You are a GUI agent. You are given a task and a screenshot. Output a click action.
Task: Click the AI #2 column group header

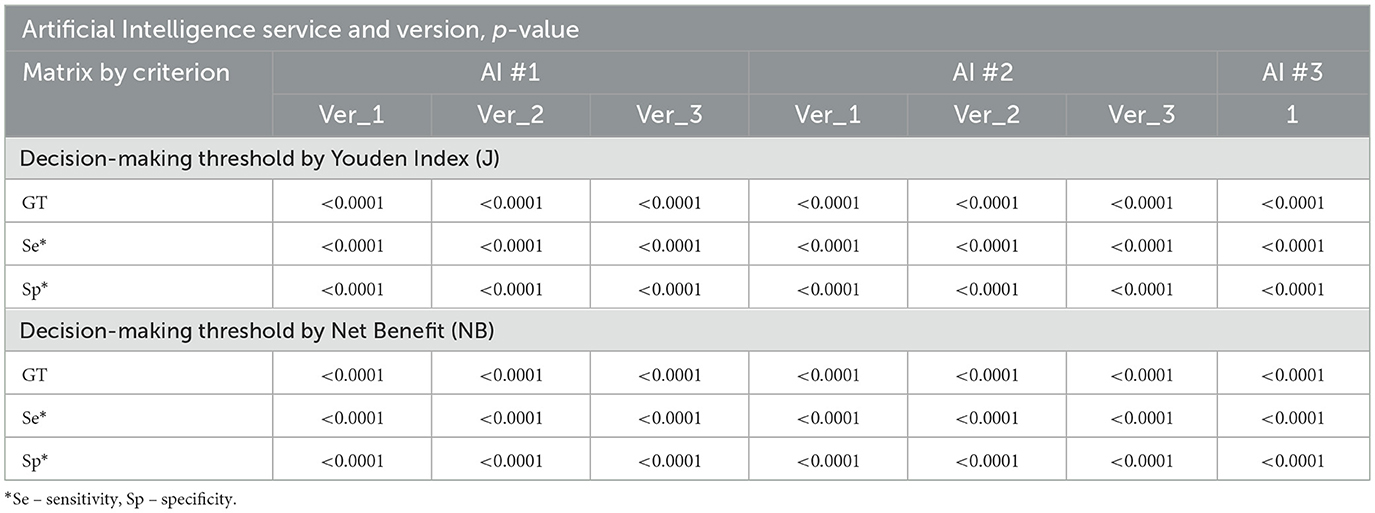(x=981, y=73)
